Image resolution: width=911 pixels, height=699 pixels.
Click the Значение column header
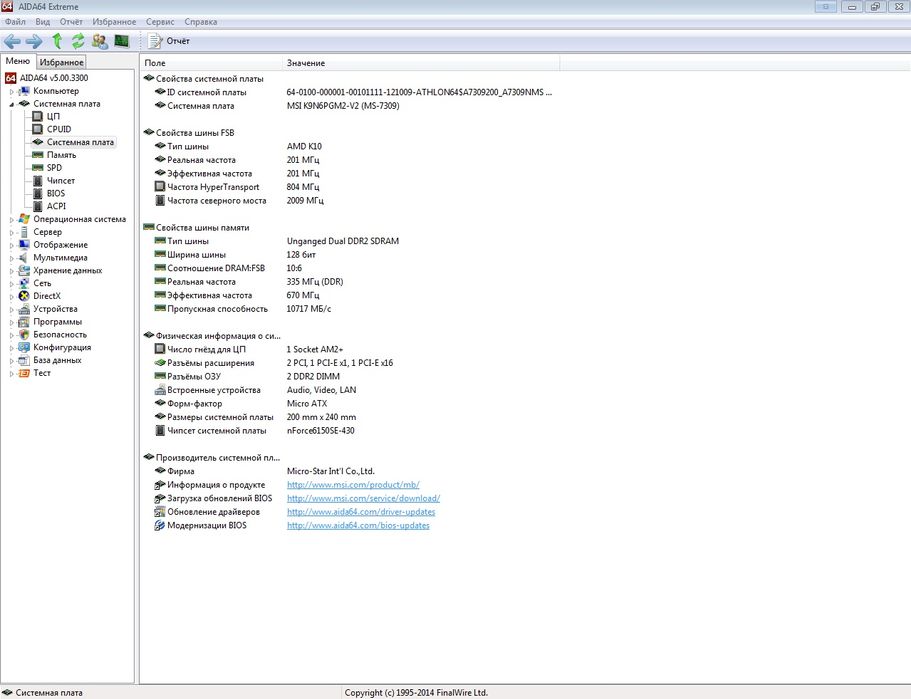click(421, 63)
